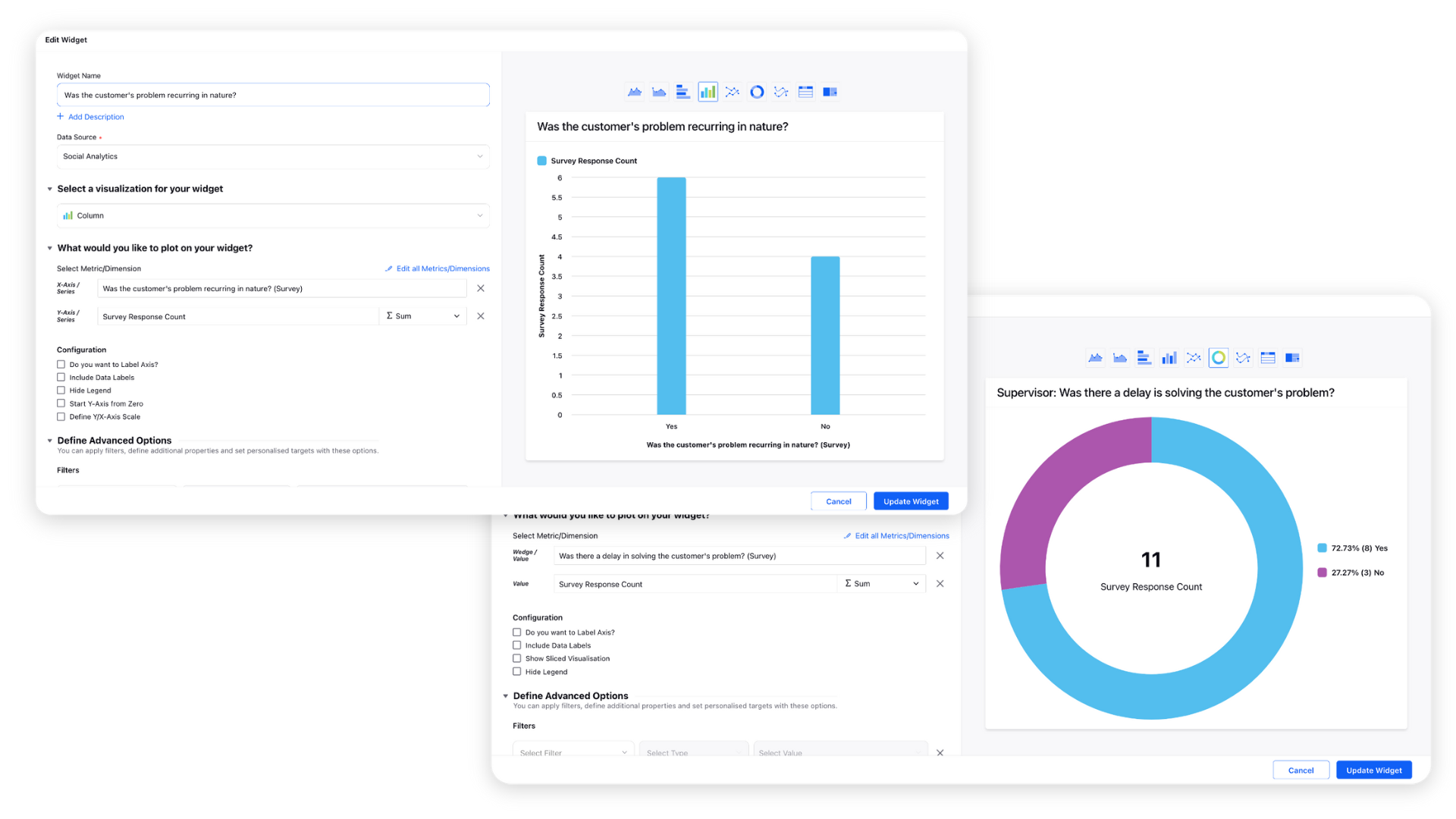Remove the Wedge / Value survey dimension with its X icon
The height and width of the screenshot is (819, 1456).
tap(940, 556)
